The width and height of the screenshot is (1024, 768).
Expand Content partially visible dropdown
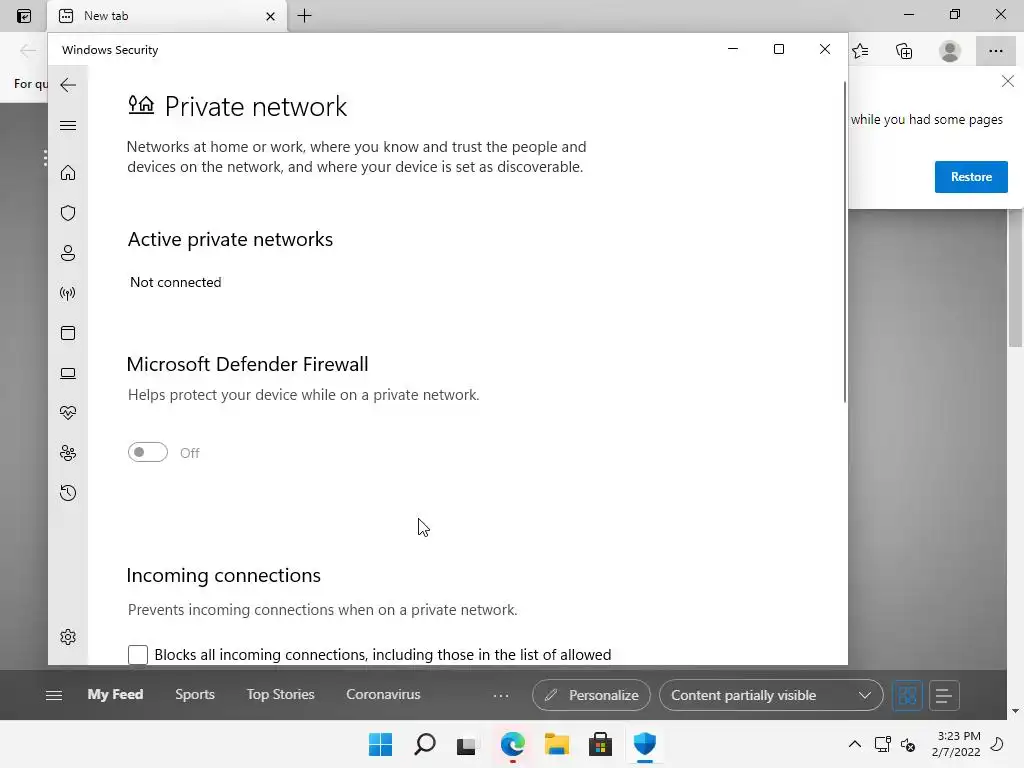771,696
